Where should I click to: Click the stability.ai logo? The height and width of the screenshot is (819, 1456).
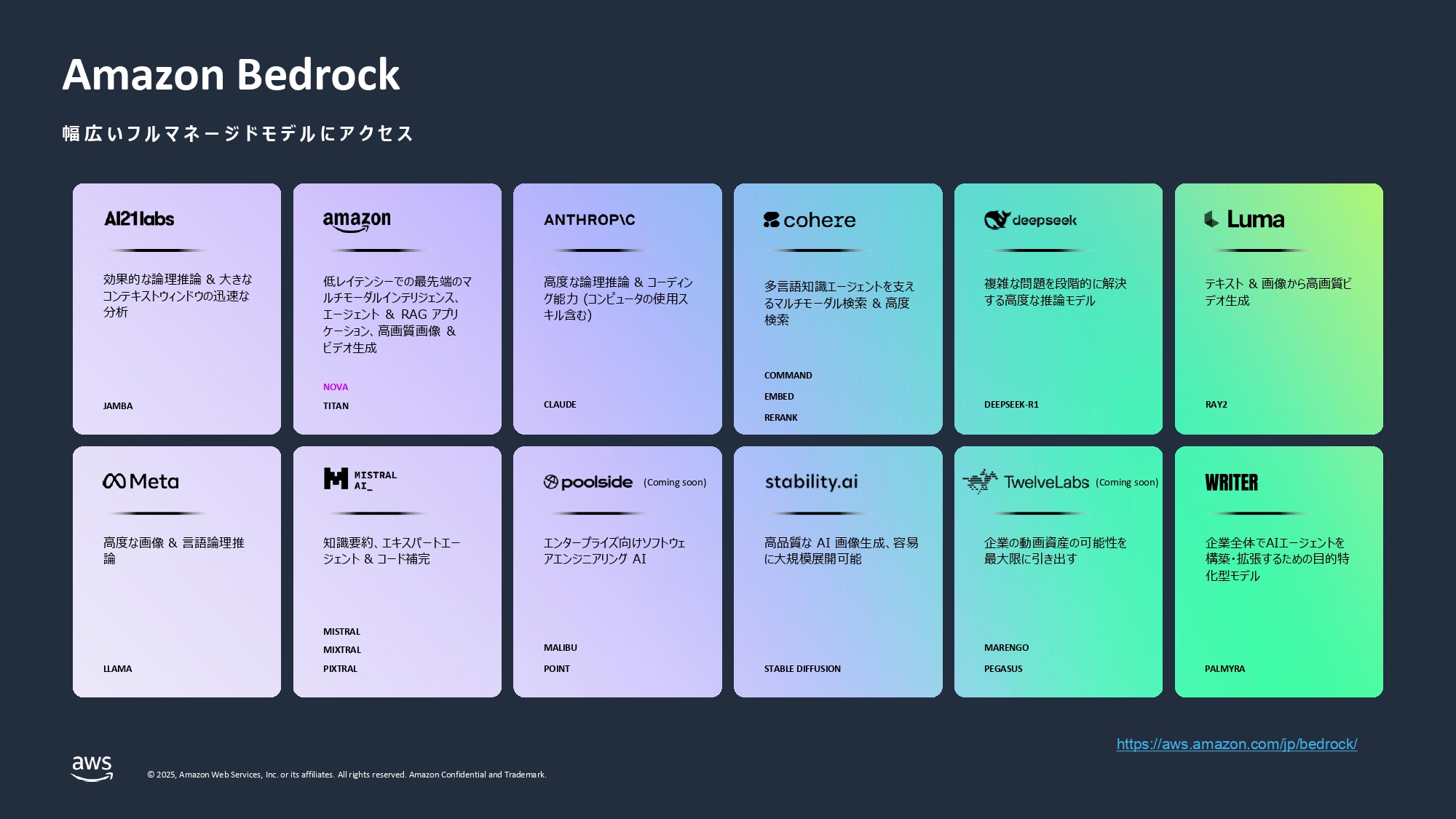click(x=811, y=481)
